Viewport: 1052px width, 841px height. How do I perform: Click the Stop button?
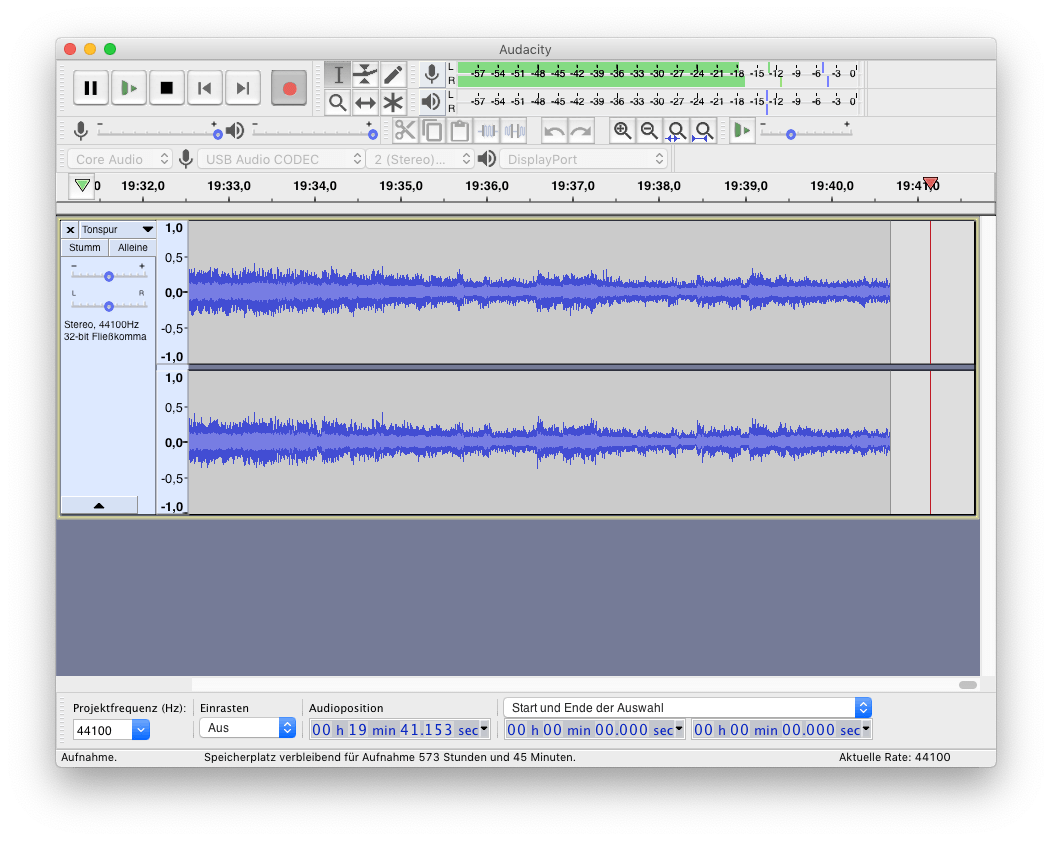tap(167, 88)
